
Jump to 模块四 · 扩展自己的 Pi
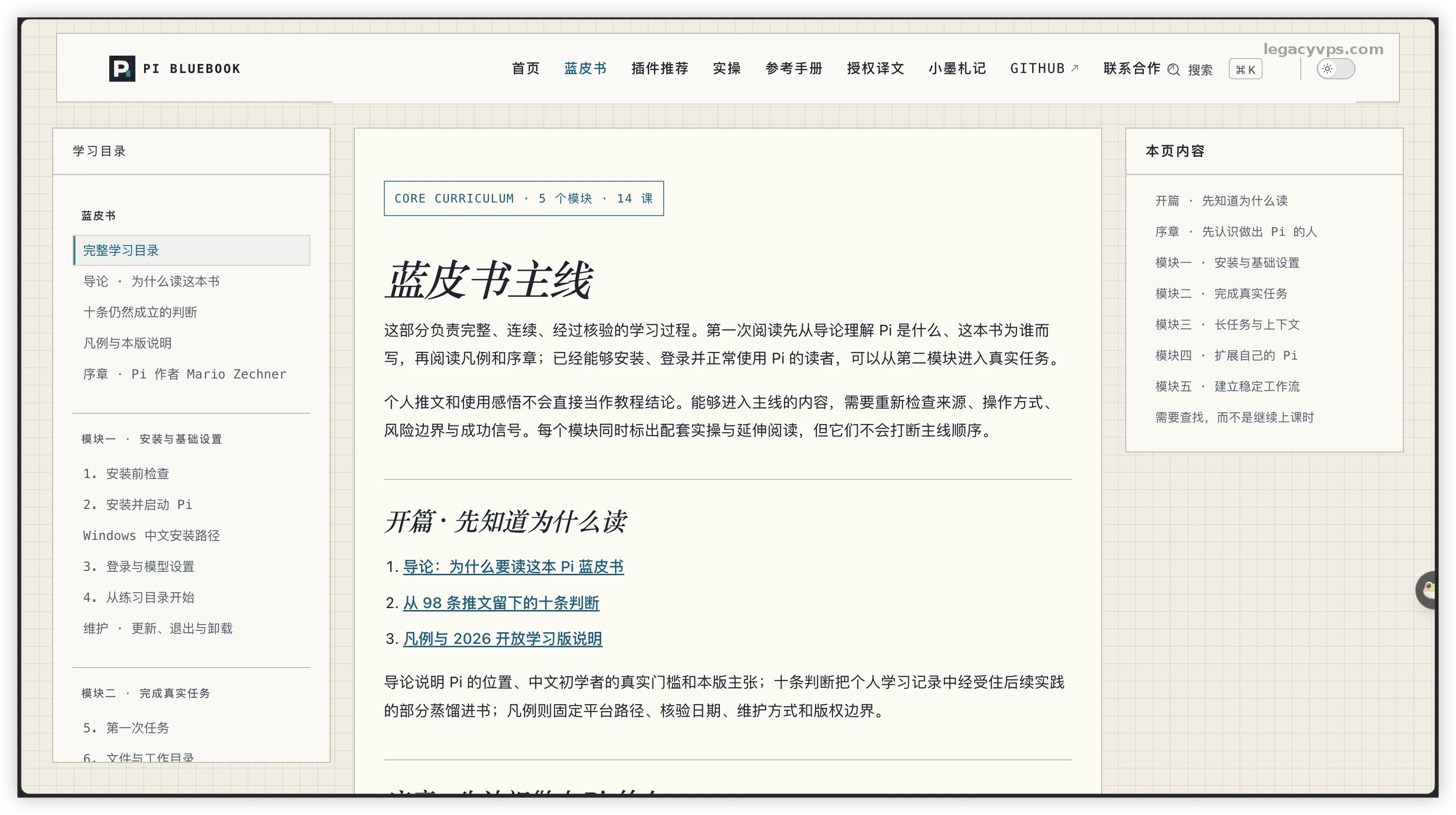click(1226, 355)
